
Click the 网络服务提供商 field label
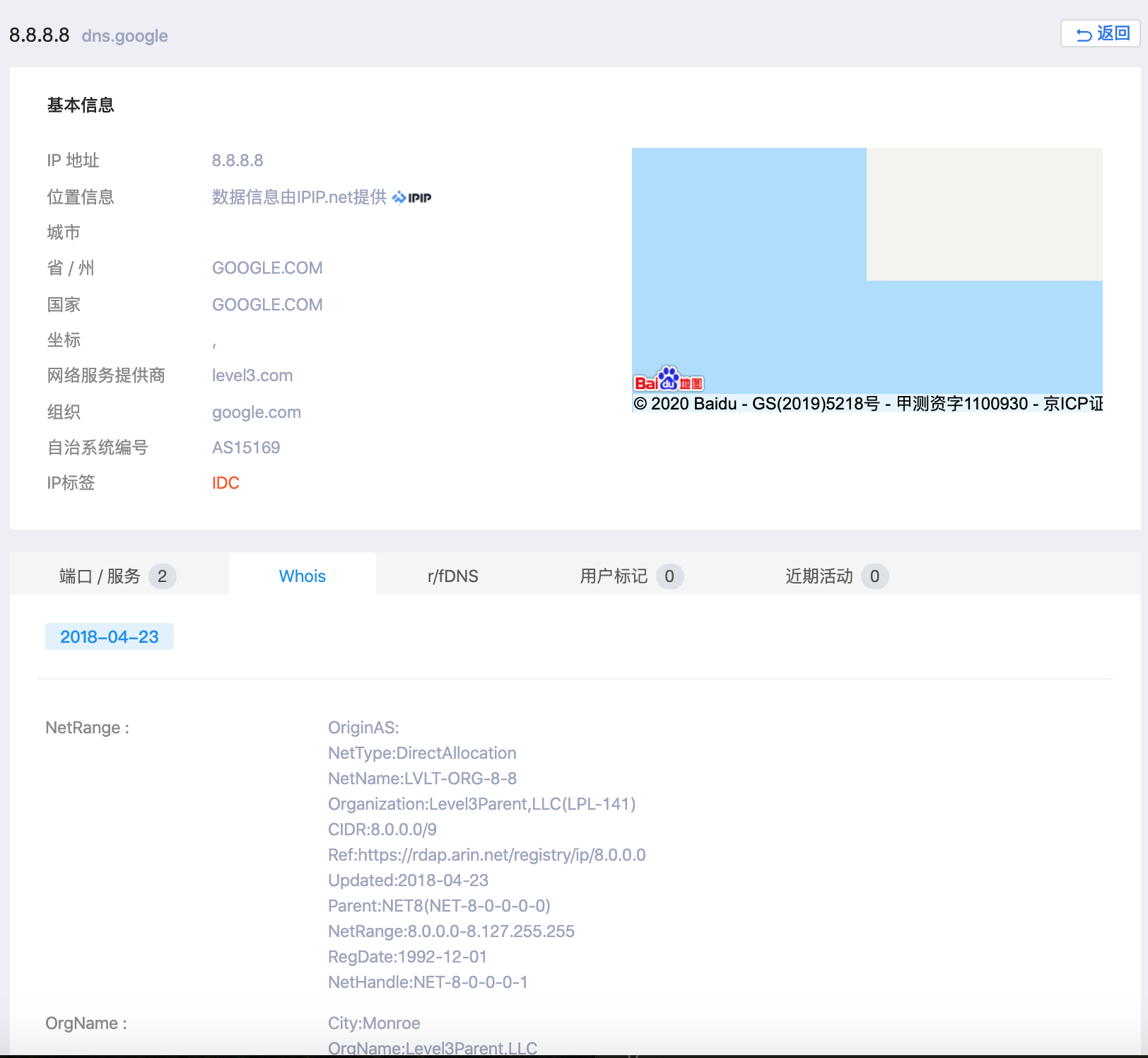(106, 376)
